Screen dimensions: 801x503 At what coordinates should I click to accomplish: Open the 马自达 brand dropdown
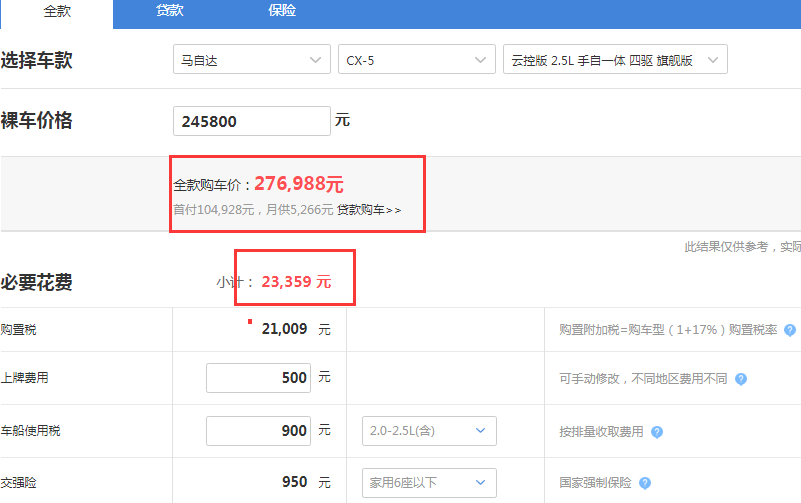pos(252,59)
